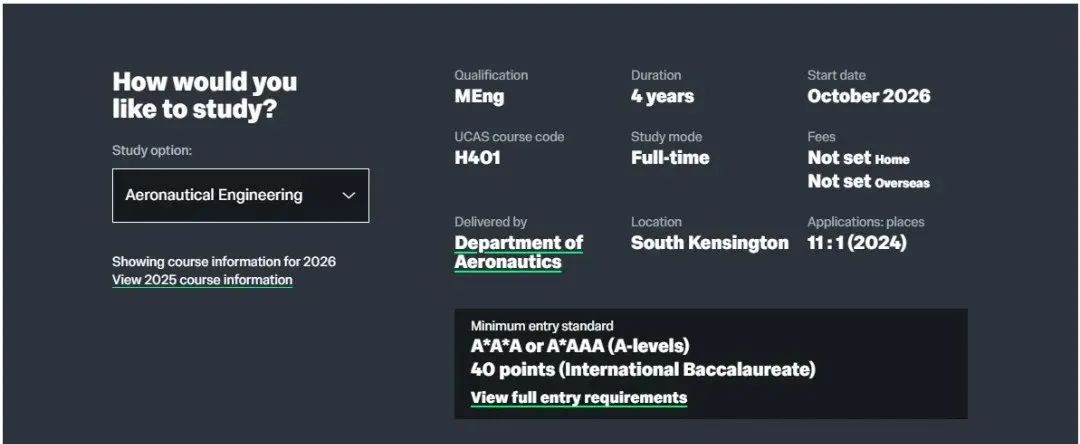Click the 'Not set Home' fee entry
Viewport: 1080px width, 444px height.
point(858,158)
